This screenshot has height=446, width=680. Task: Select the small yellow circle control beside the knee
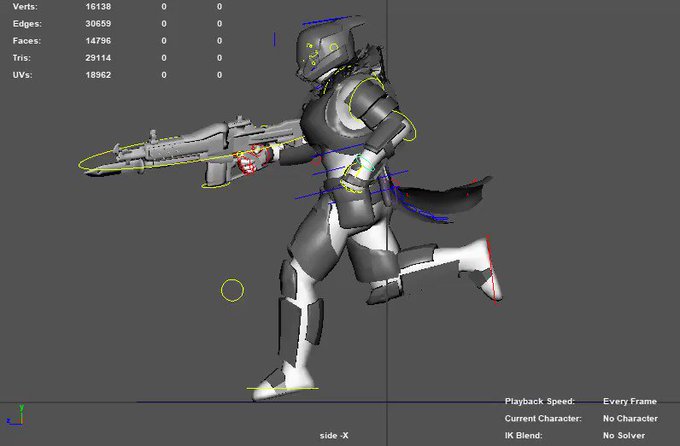point(232,290)
